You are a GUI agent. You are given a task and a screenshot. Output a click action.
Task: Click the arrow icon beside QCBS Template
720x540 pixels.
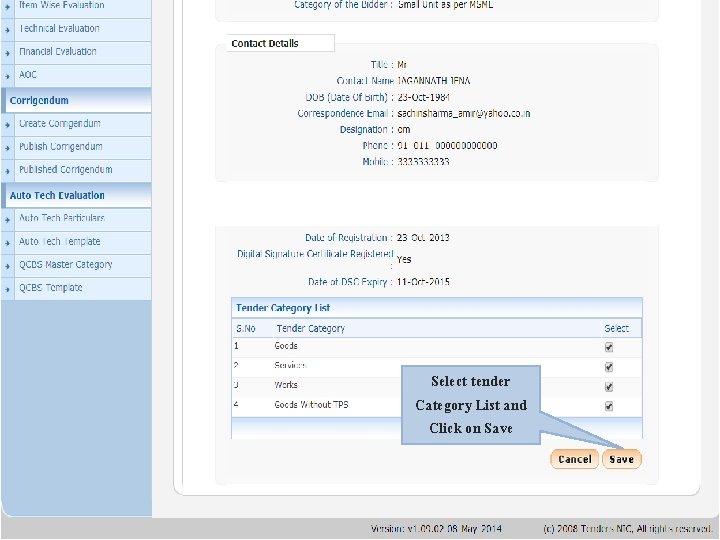7,289
